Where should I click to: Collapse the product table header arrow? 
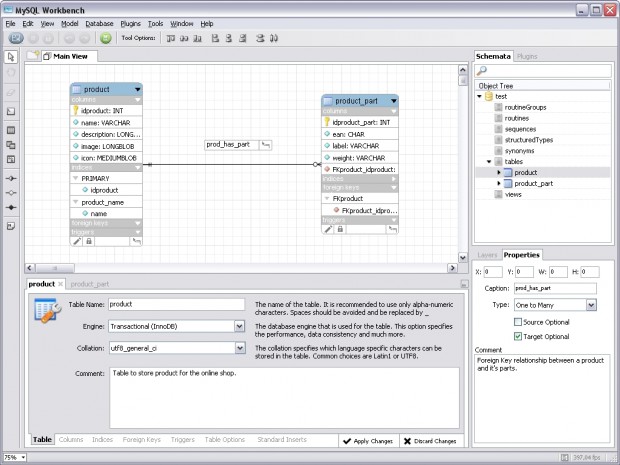[x=137, y=90]
